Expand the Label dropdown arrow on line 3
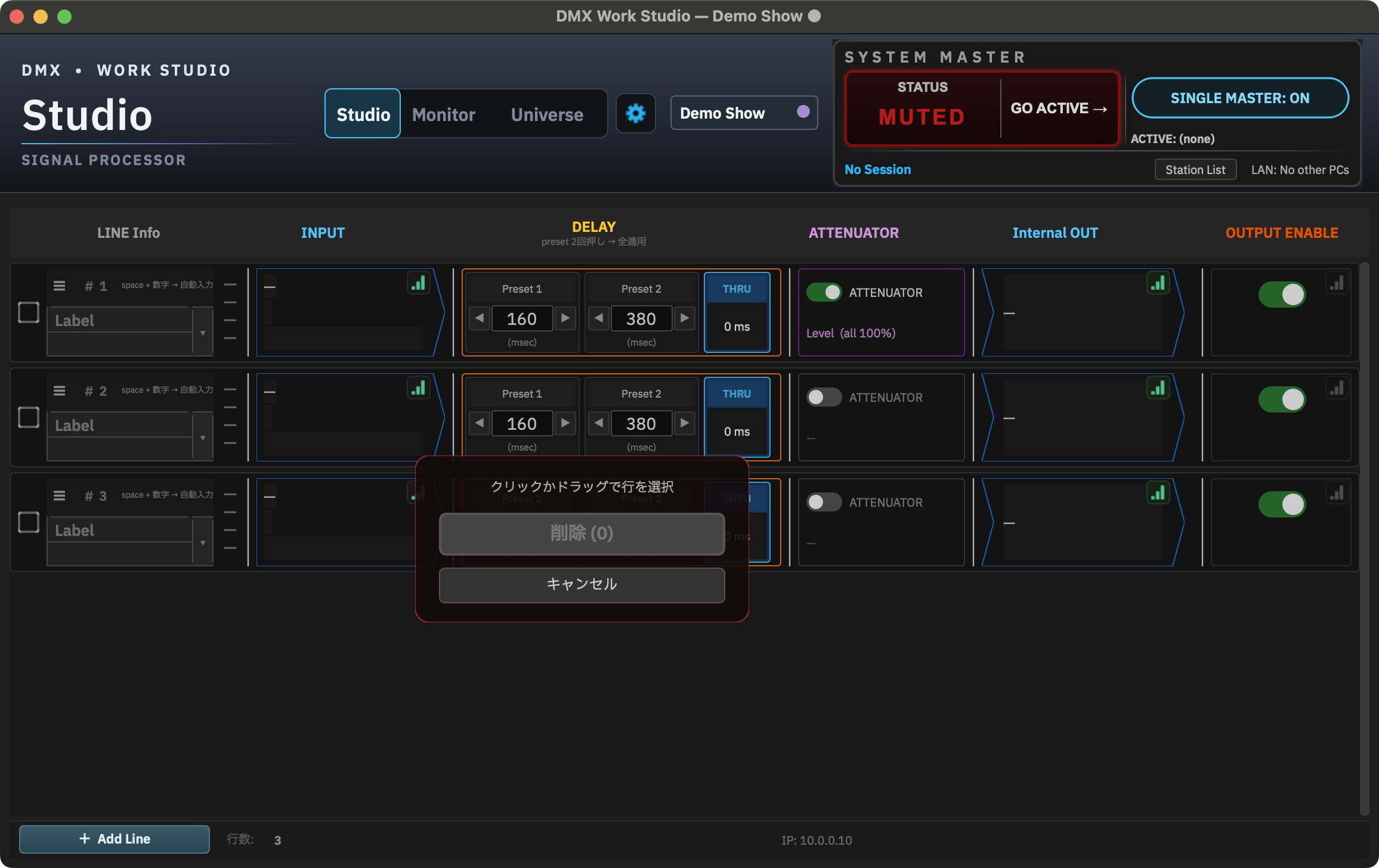This screenshot has height=868, width=1379. click(203, 542)
